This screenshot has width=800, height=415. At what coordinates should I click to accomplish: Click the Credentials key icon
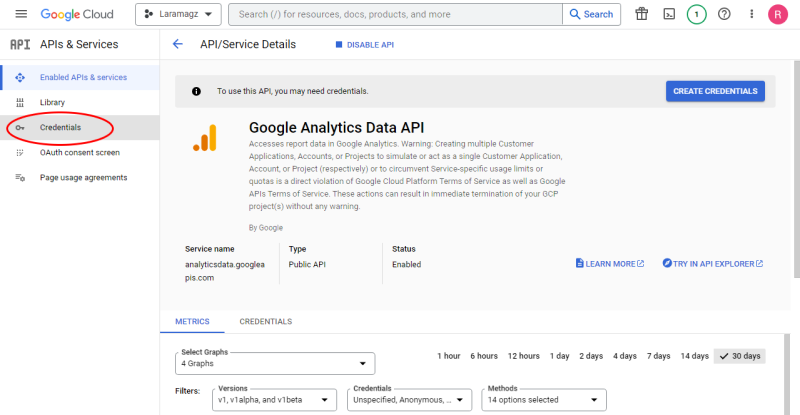(x=20, y=128)
